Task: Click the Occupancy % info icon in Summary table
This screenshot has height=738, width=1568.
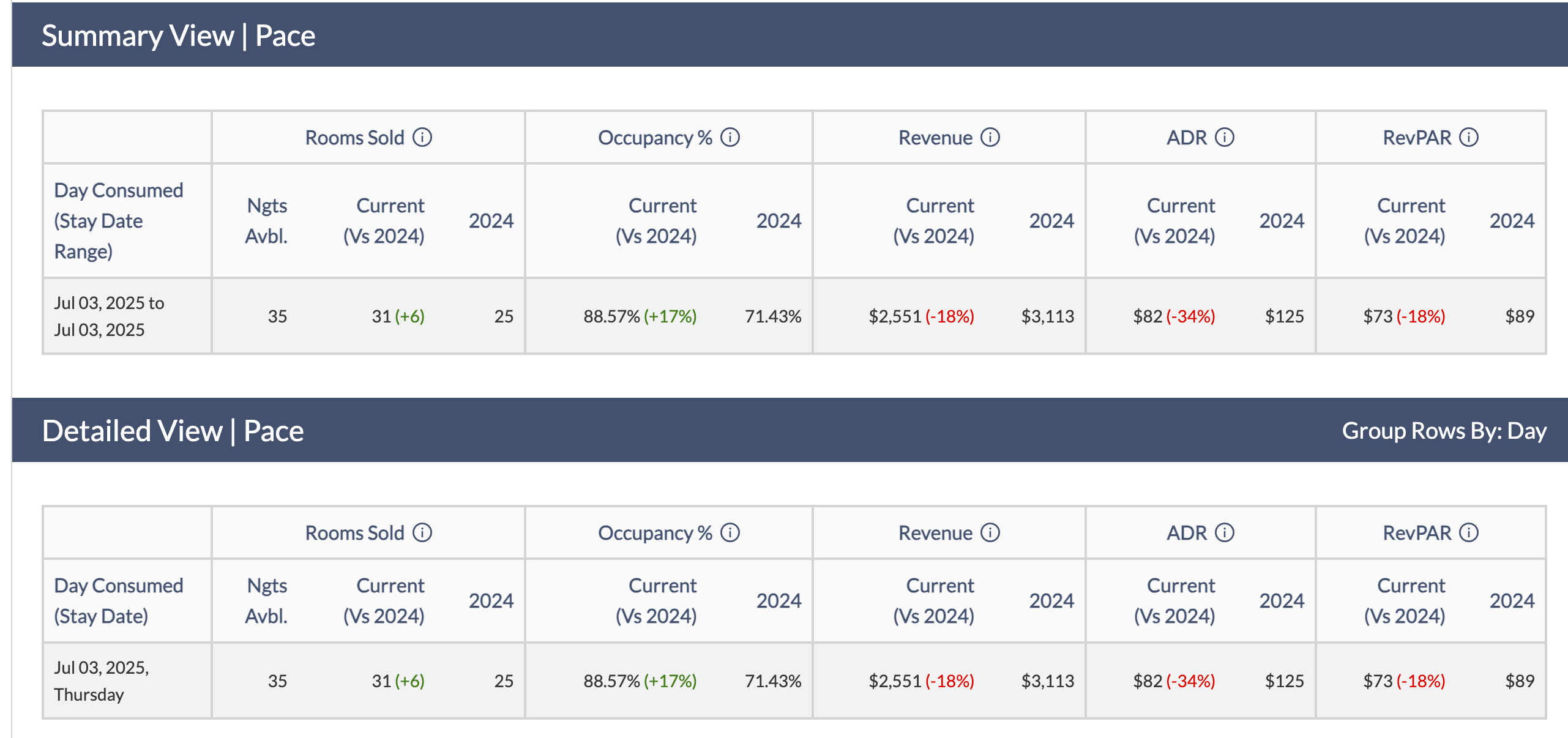Action: 730,137
